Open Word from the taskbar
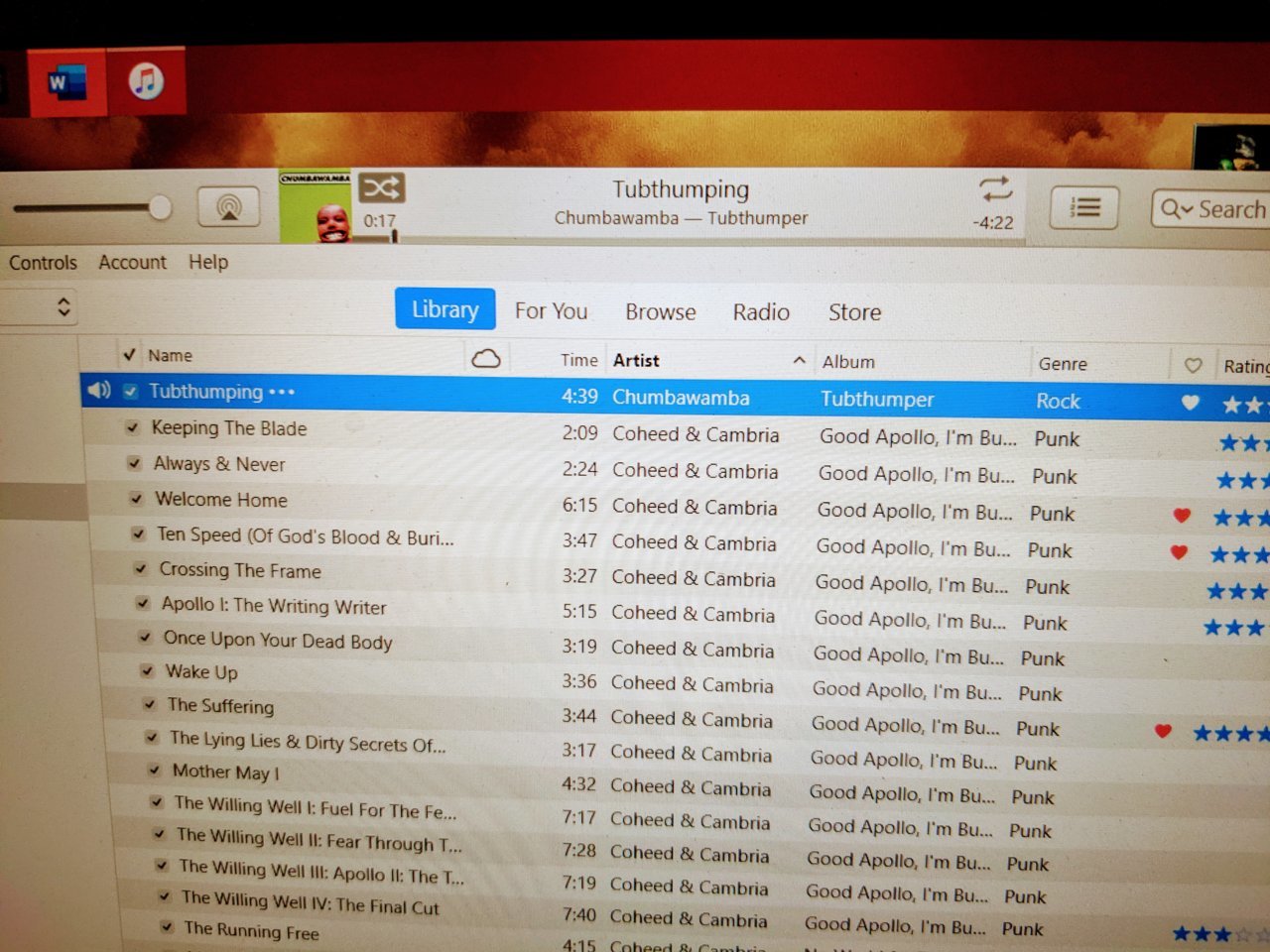This screenshot has height=952, width=1270. [66, 81]
